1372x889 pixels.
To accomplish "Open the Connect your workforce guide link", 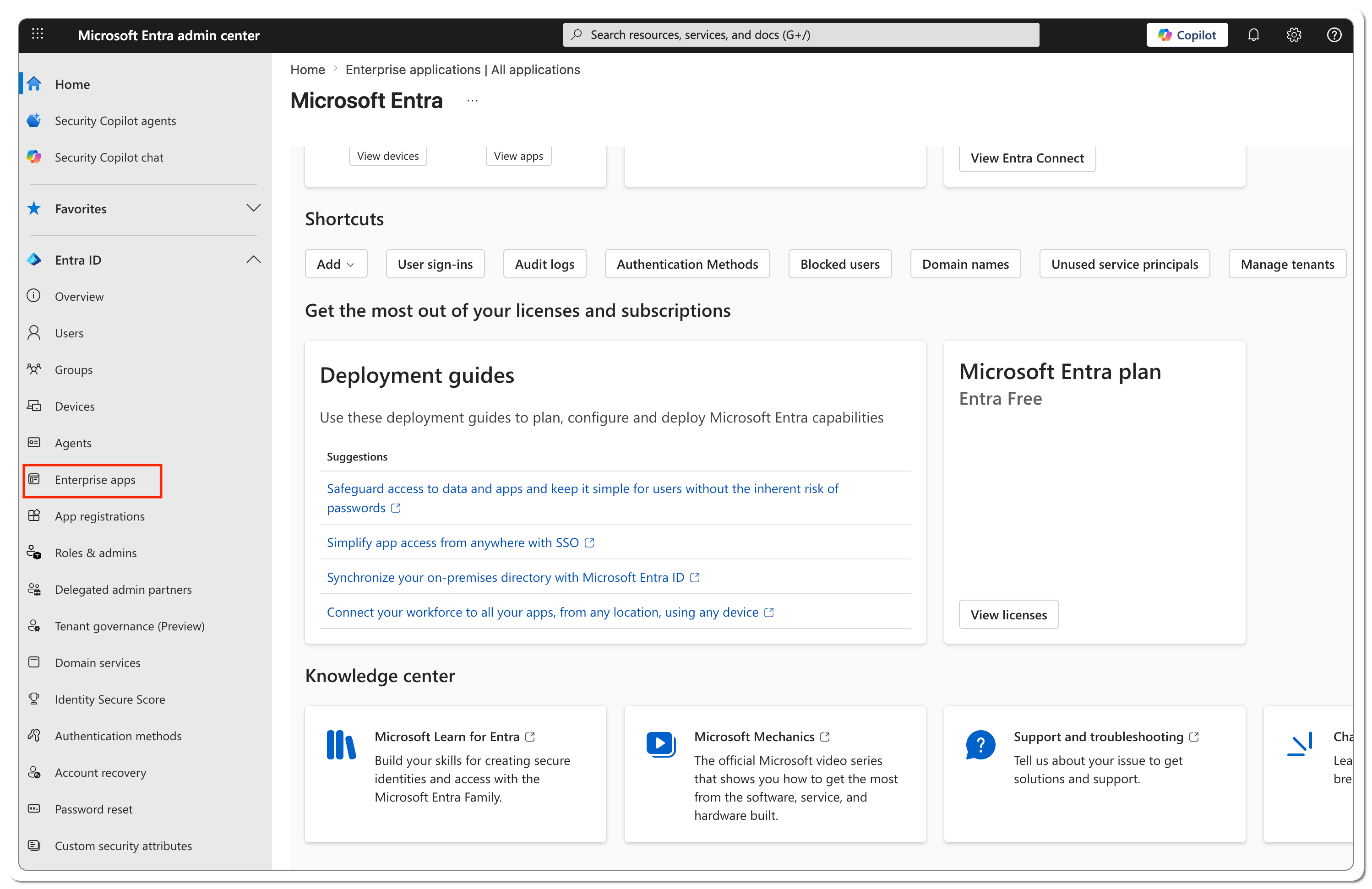I will tap(550, 613).
